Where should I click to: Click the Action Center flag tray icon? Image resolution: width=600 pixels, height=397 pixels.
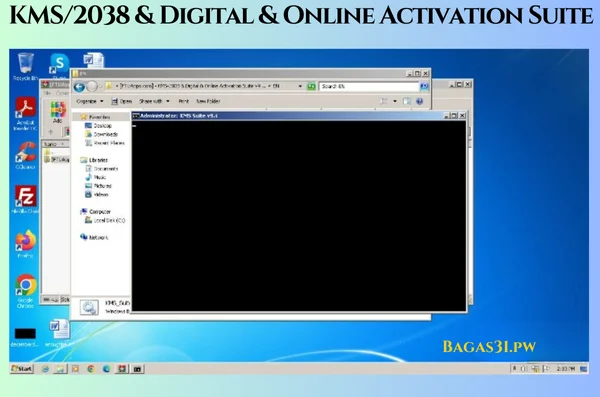click(546, 369)
